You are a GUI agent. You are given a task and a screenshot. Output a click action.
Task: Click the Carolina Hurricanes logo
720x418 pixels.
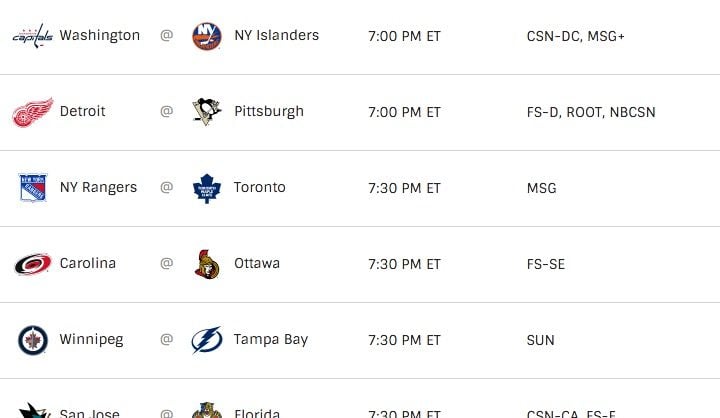point(33,264)
